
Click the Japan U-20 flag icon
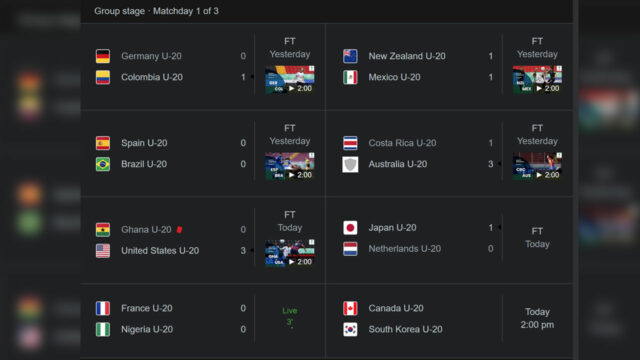point(350,227)
